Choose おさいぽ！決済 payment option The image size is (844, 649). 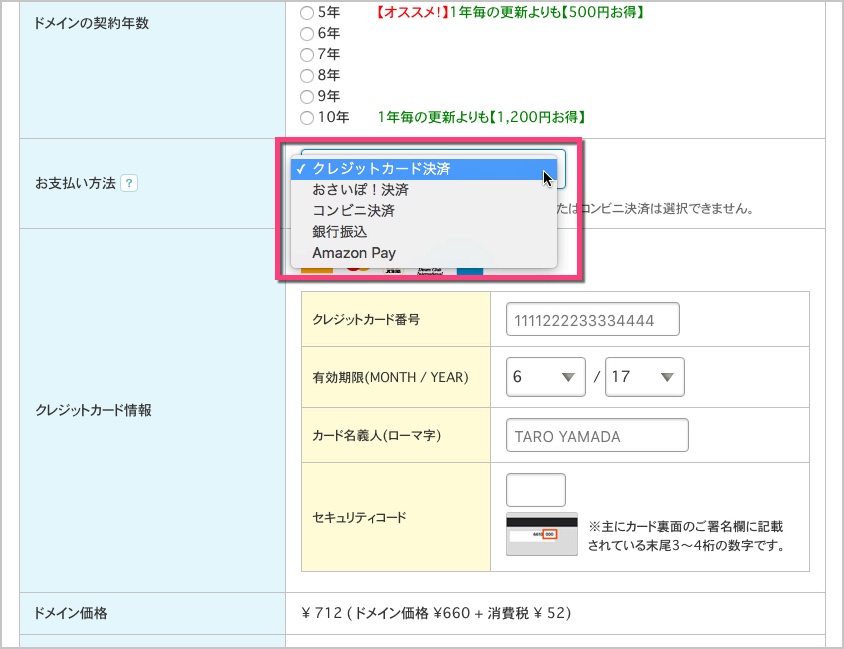(x=424, y=190)
